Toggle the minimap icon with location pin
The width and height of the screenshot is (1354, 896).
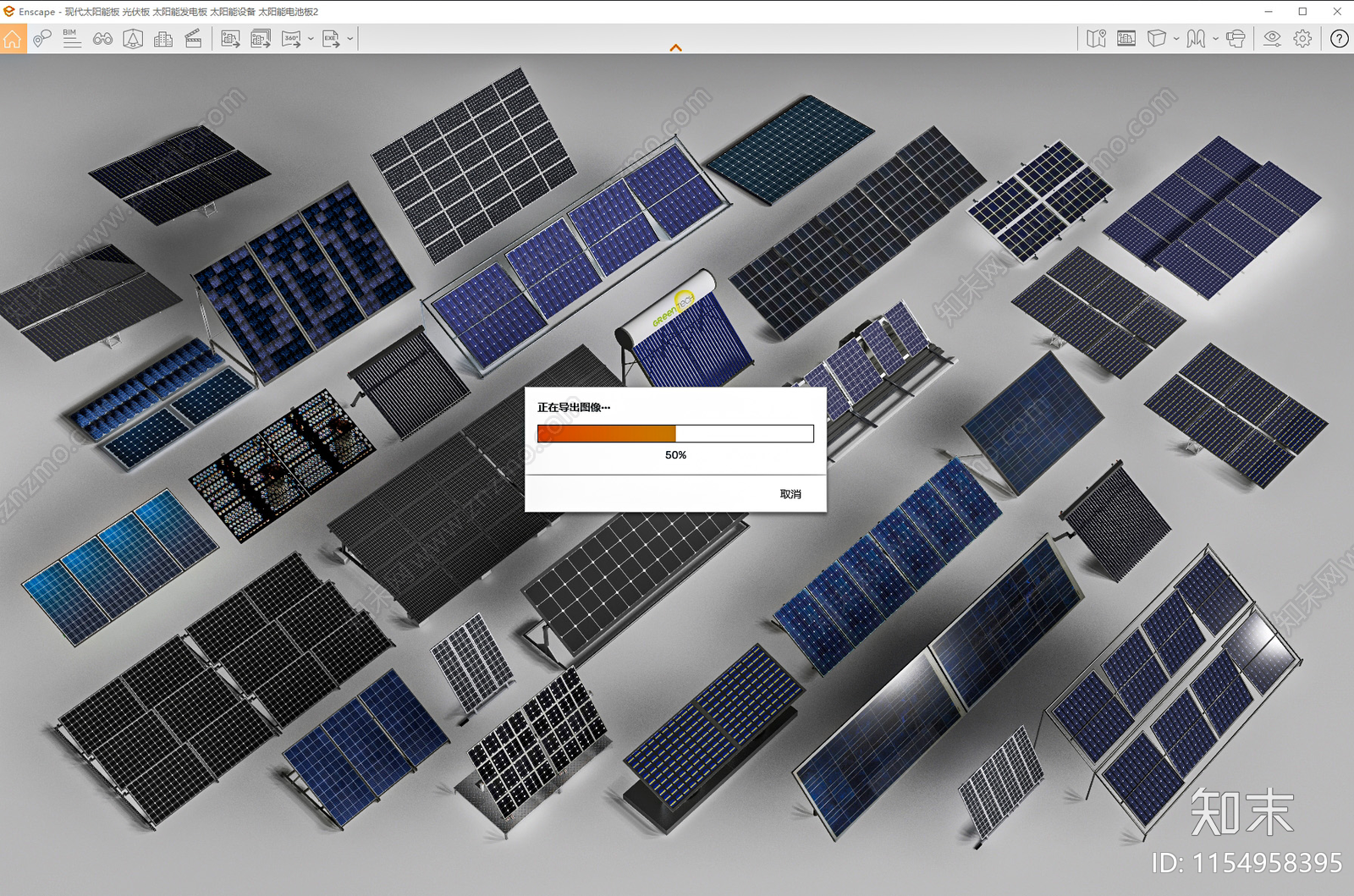pos(1096,39)
